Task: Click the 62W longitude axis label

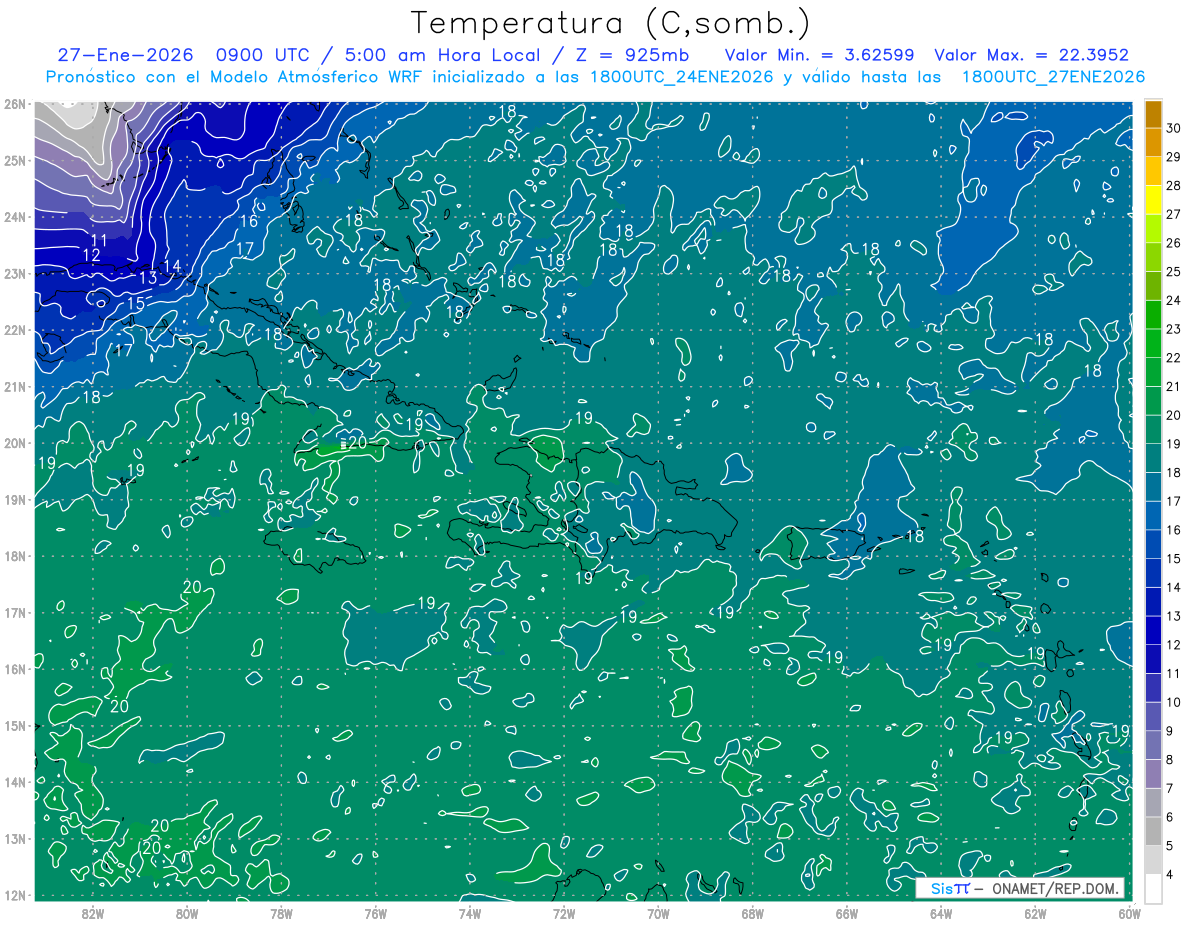Action: click(1034, 915)
